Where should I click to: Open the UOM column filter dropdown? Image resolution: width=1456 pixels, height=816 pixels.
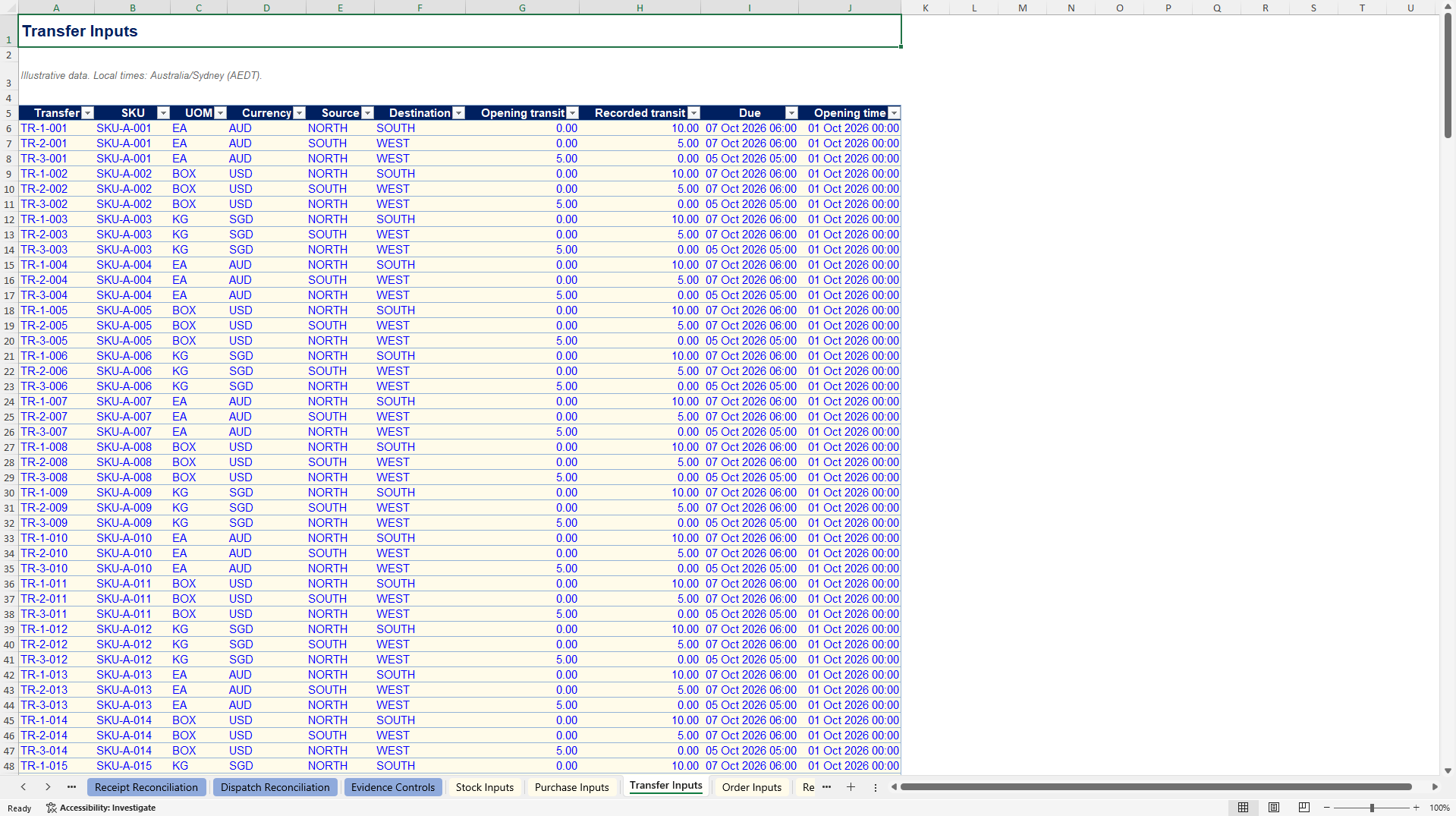pyautogui.click(x=221, y=113)
